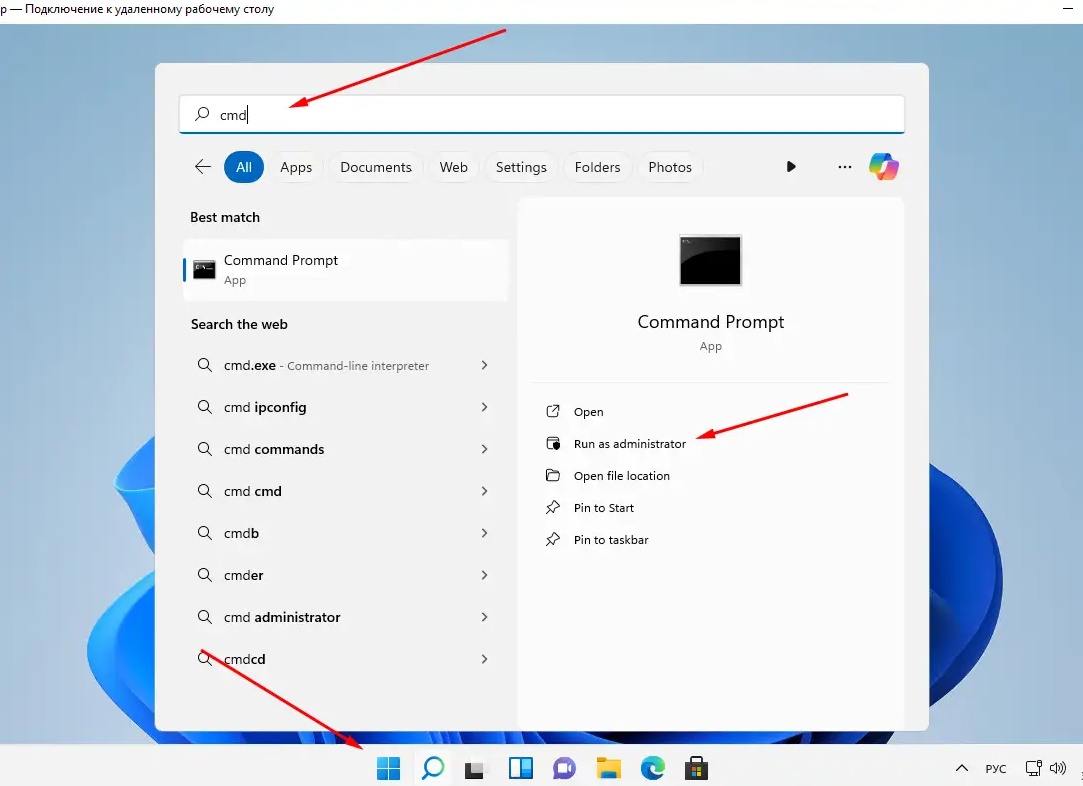Open File Explorer from the taskbar
Image resolution: width=1083 pixels, height=786 pixels.
click(608, 768)
